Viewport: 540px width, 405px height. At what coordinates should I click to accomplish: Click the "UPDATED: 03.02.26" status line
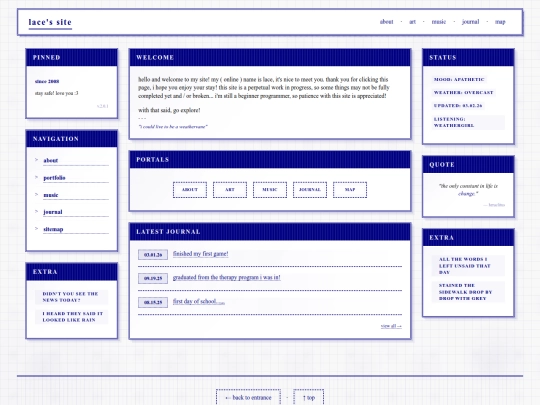click(x=458, y=106)
